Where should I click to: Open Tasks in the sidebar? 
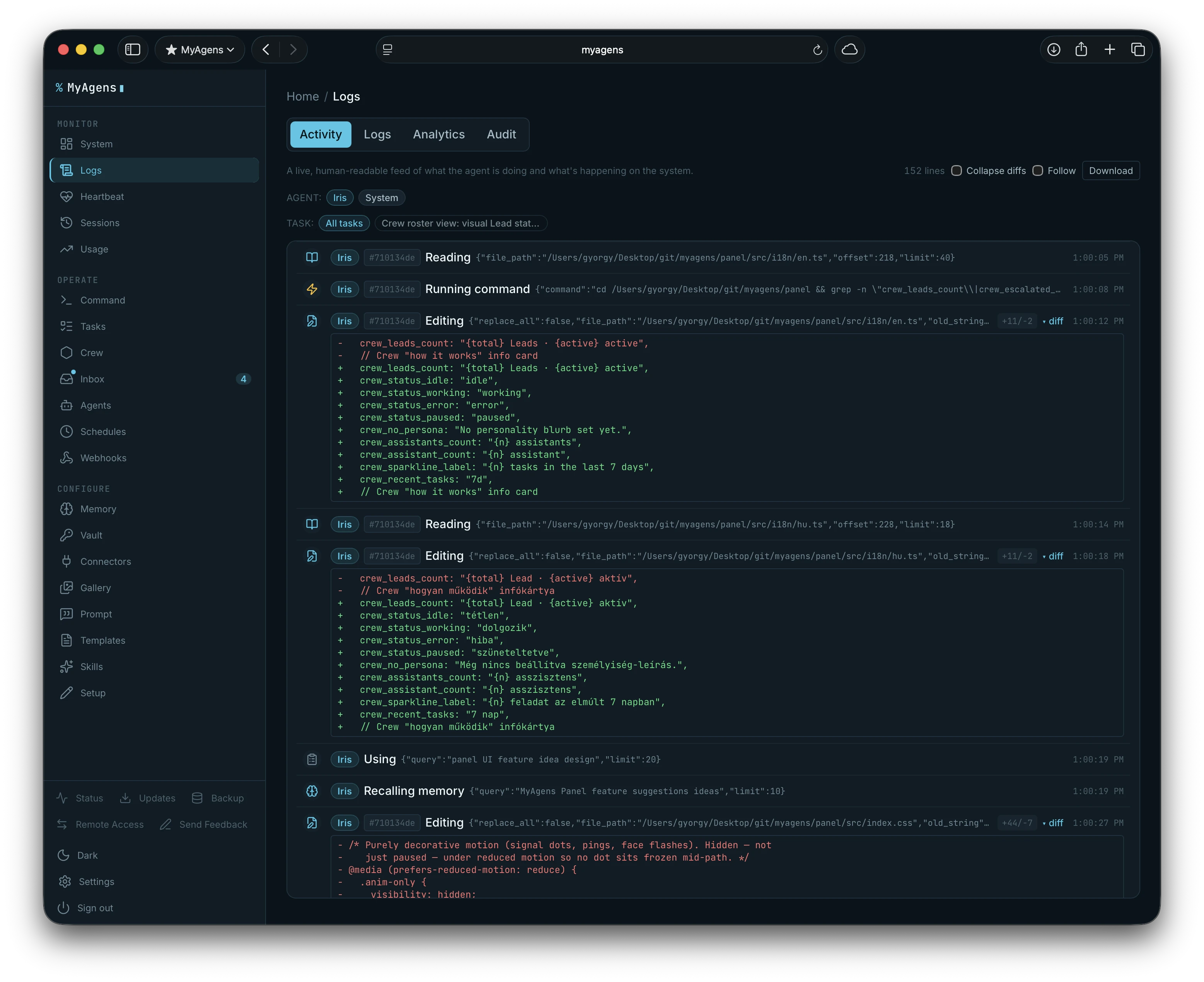[x=154, y=326]
